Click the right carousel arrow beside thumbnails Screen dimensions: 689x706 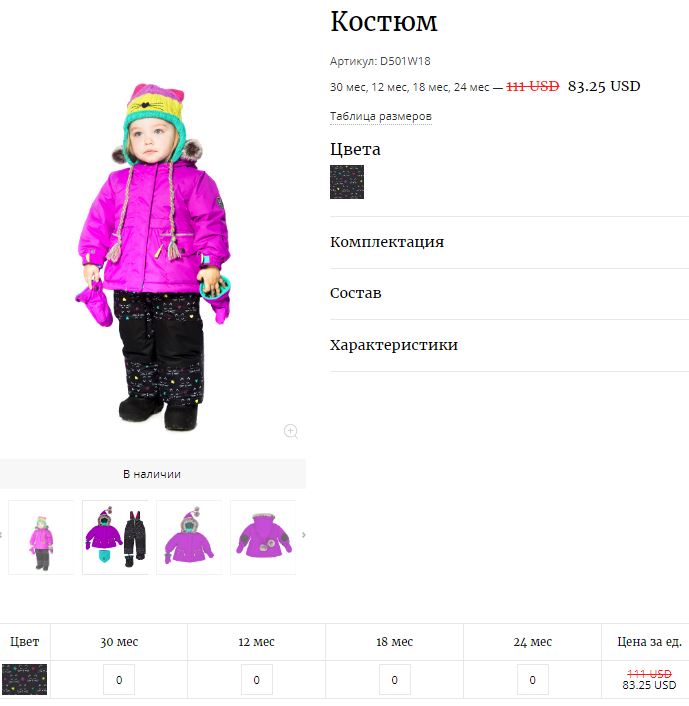tap(304, 535)
